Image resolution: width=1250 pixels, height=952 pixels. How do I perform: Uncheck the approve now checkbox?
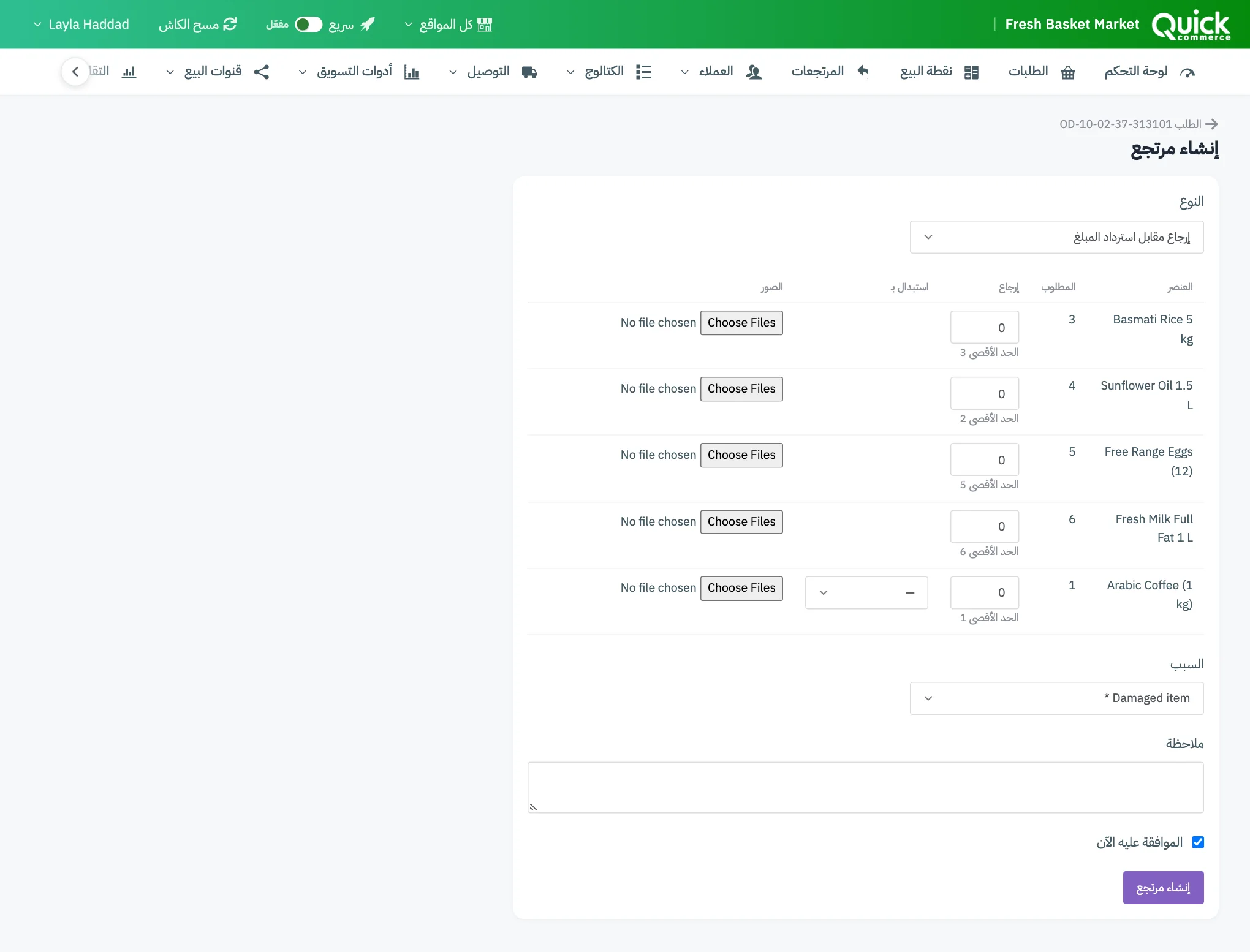tap(1198, 842)
